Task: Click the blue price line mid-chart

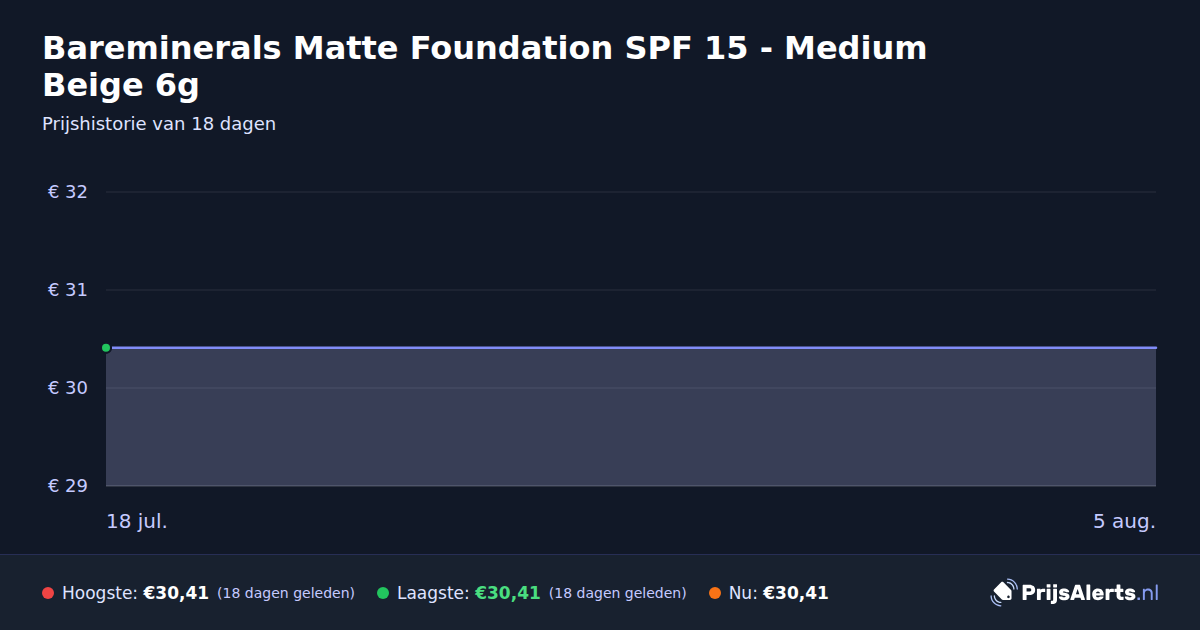Action: (x=631, y=348)
